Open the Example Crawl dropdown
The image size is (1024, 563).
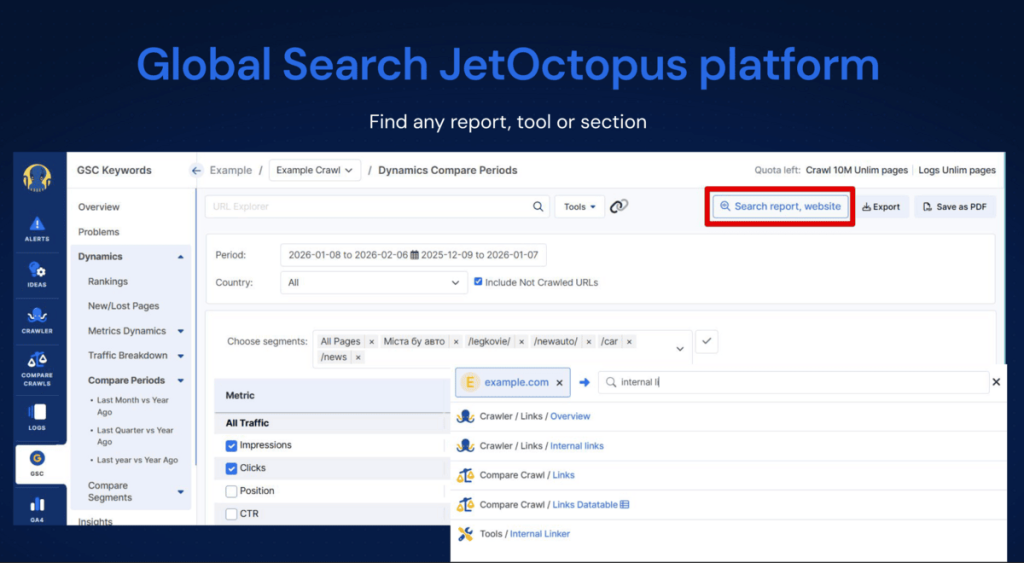pos(315,171)
